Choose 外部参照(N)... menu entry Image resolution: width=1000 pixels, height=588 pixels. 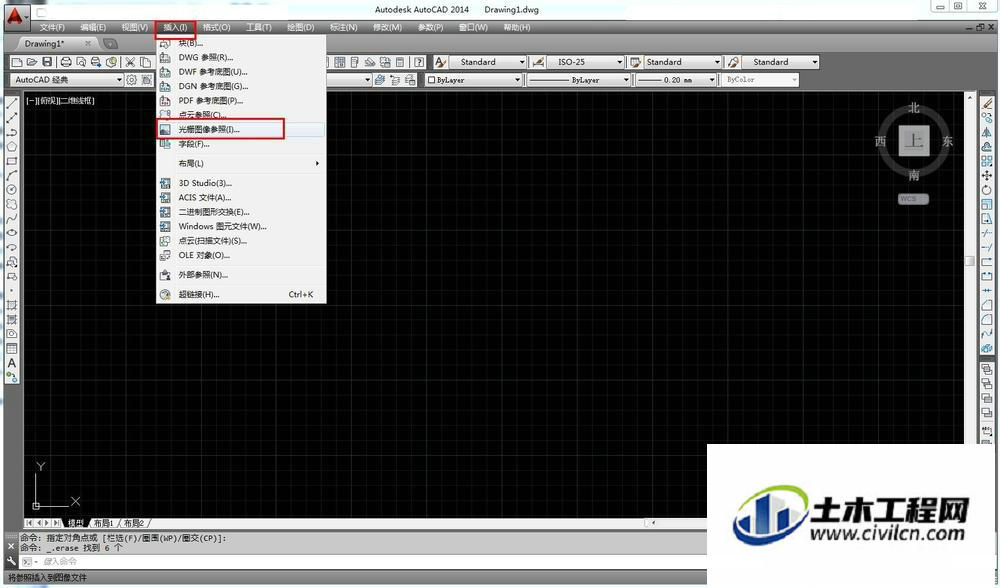[x=242, y=275]
